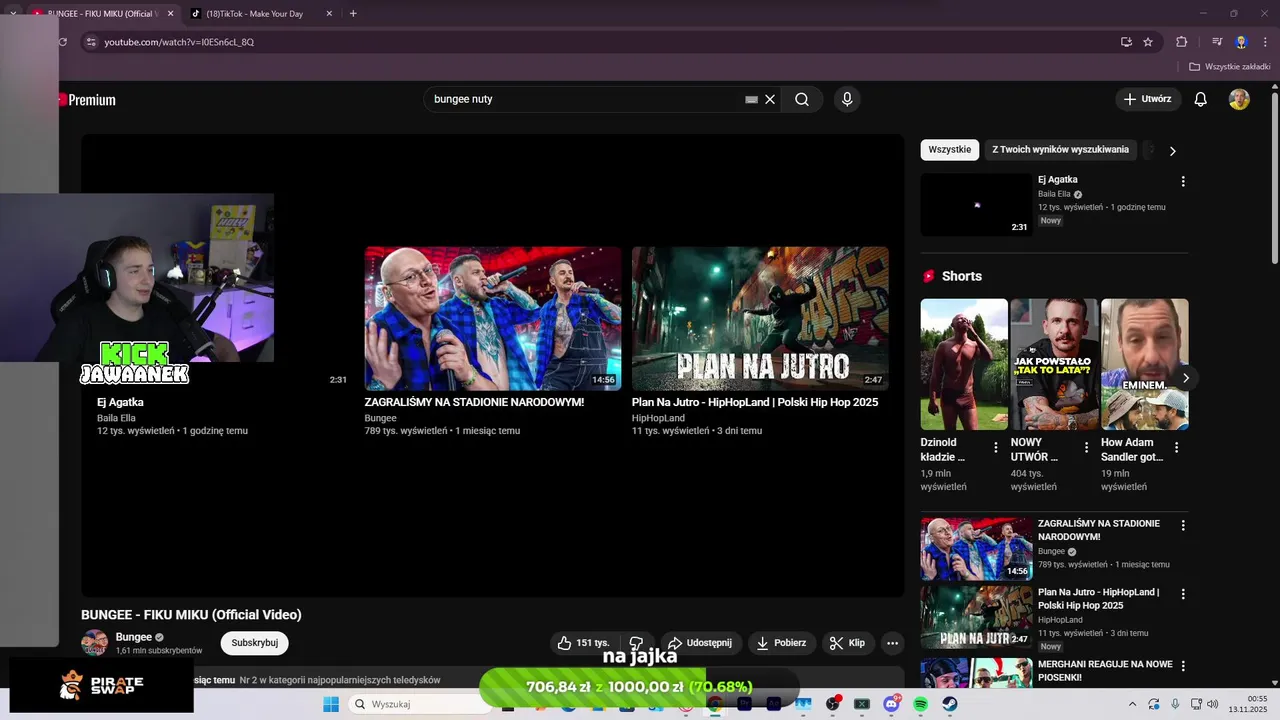Click the install app icon in address bar
This screenshot has height=720, width=1280.
[x=1126, y=42]
